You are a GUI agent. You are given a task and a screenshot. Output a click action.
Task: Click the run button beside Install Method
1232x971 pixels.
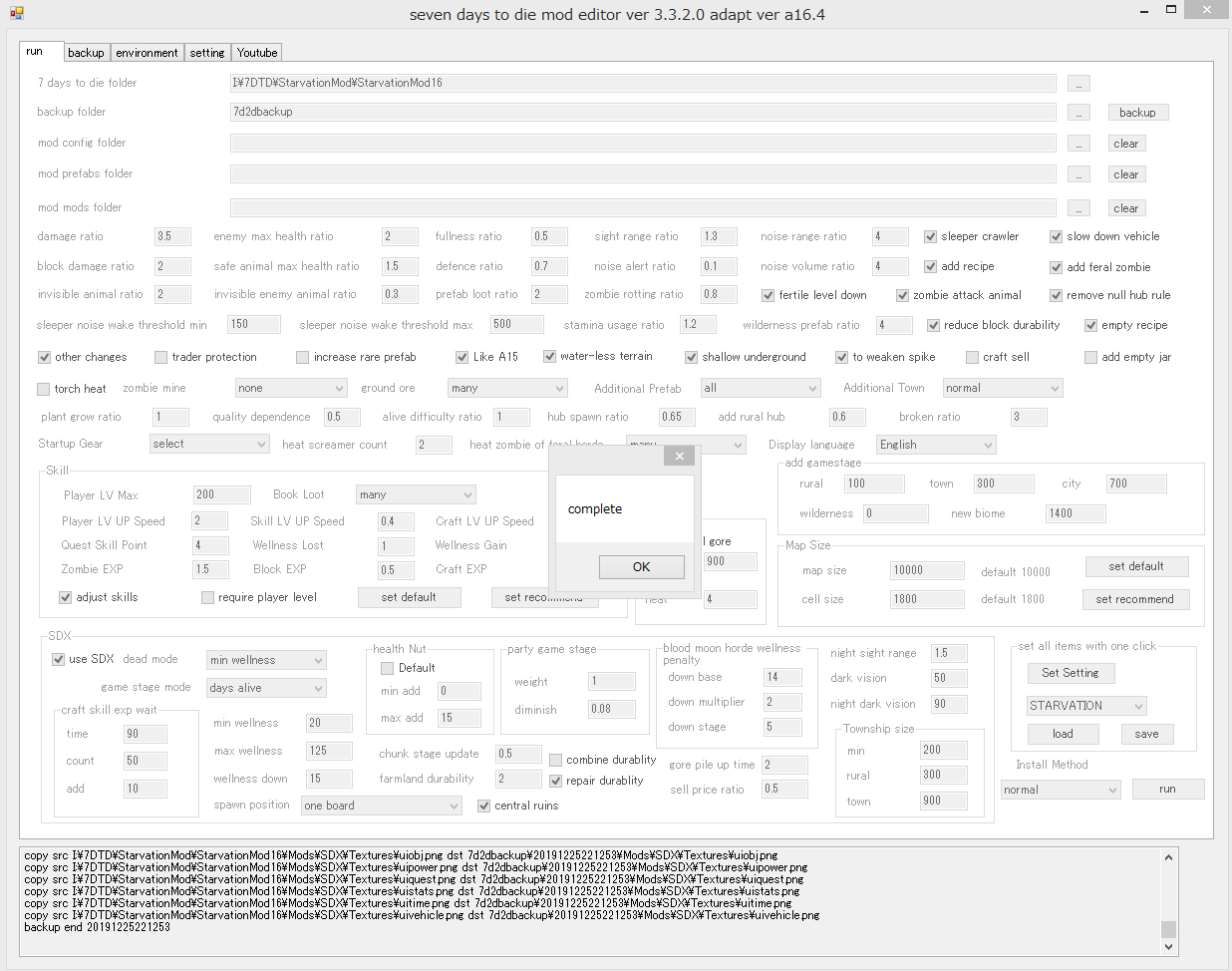click(1167, 789)
